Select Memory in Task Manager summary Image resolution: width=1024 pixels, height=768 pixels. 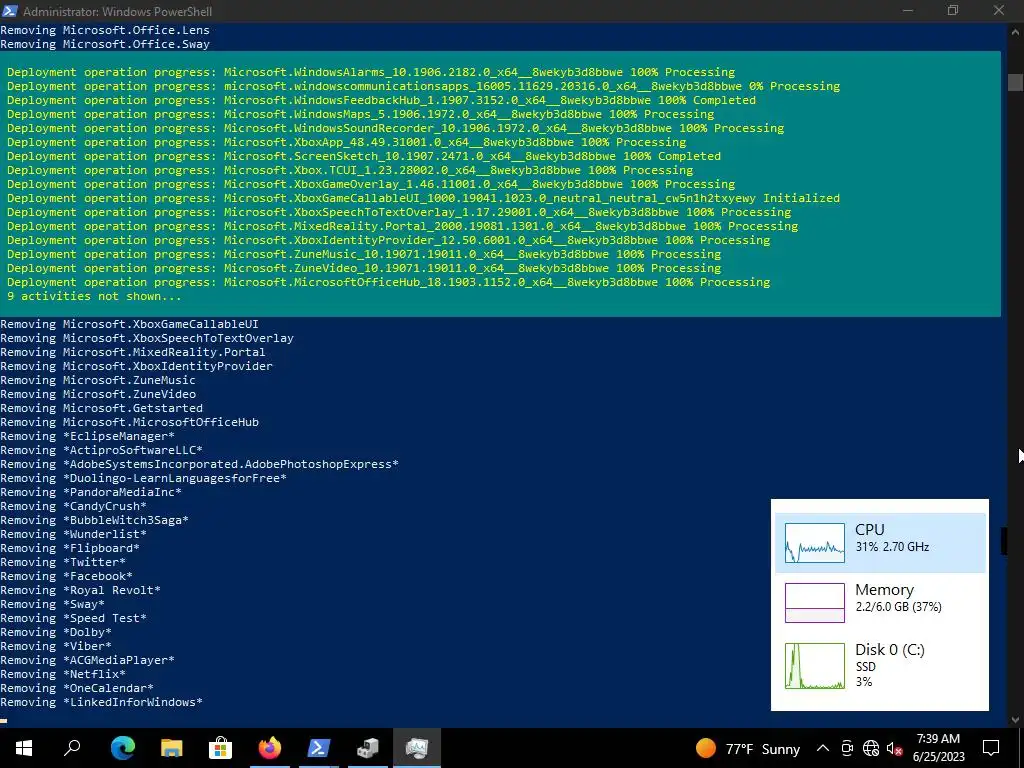click(880, 602)
